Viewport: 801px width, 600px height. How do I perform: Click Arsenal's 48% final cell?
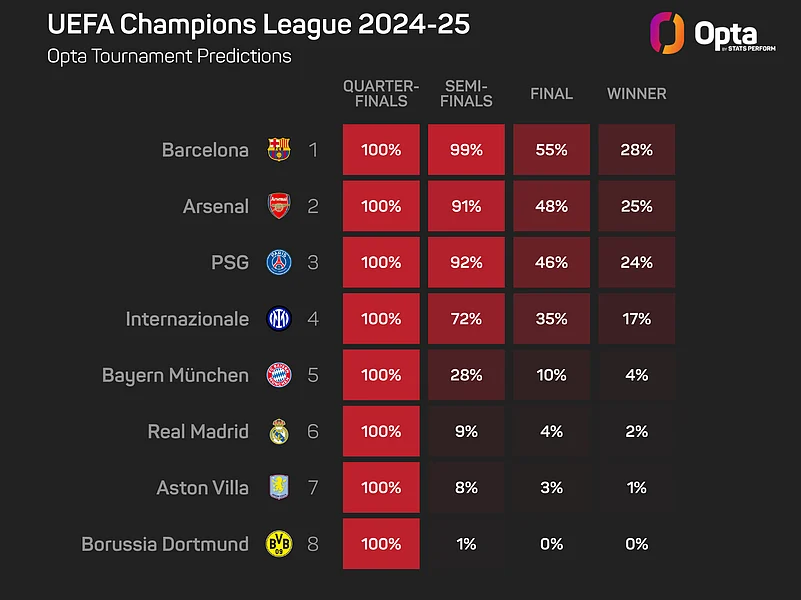(x=552, y=206)
